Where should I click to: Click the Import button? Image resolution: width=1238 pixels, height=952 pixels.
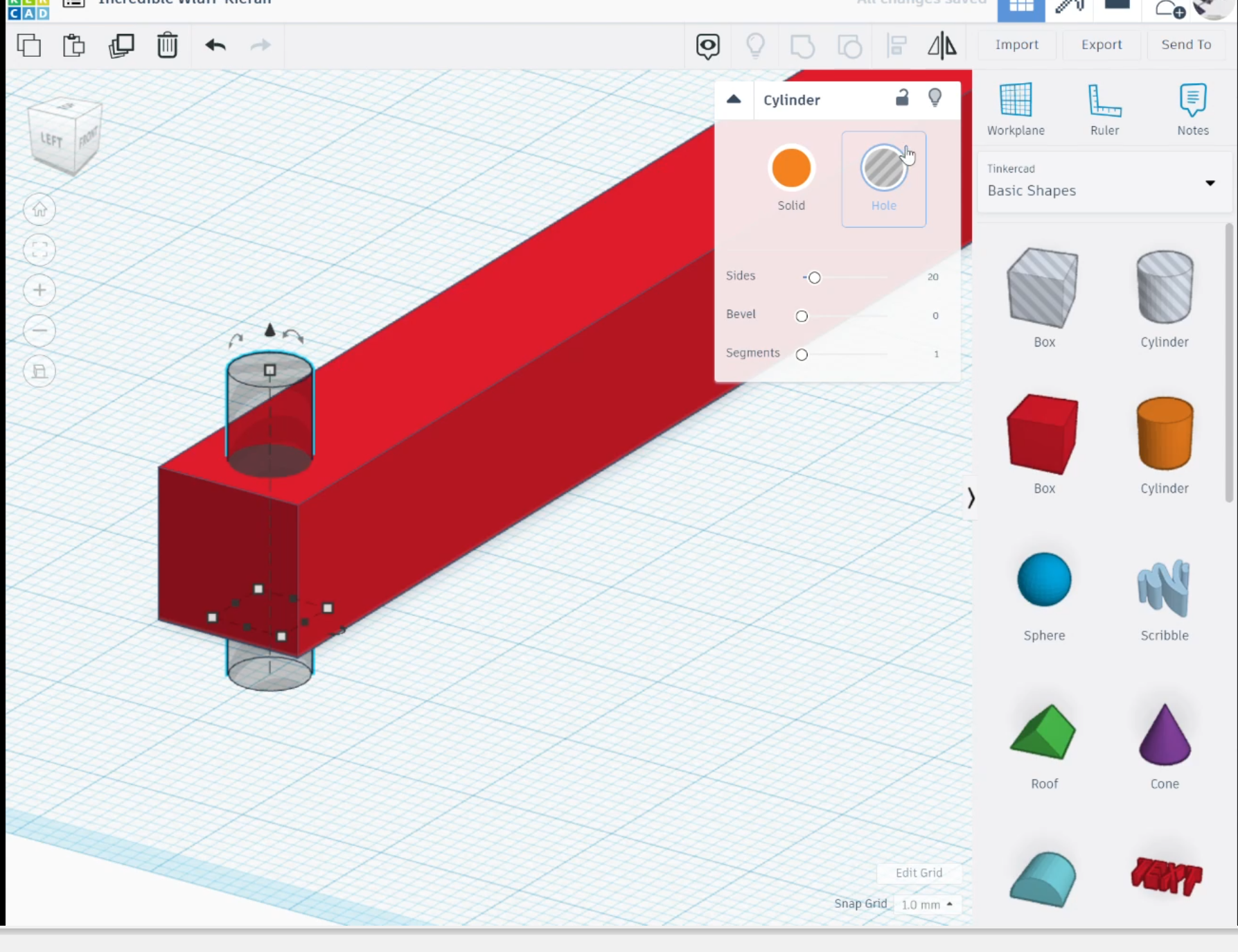point(1016,44)
